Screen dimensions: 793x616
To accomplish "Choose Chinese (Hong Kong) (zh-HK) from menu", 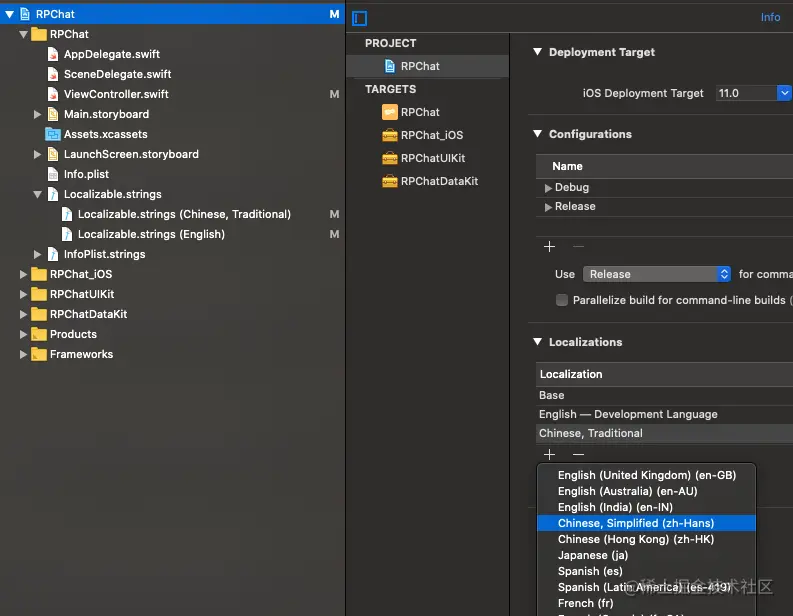I will coord(646,539).
